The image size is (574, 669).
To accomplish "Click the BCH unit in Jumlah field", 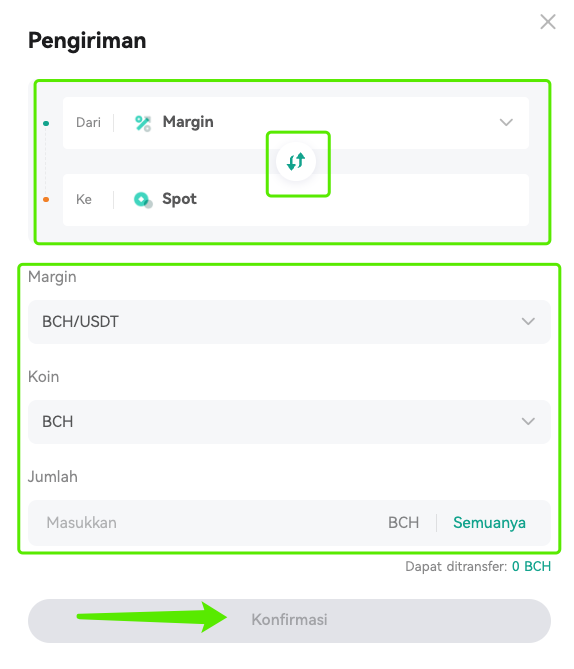I will [403, 523].
